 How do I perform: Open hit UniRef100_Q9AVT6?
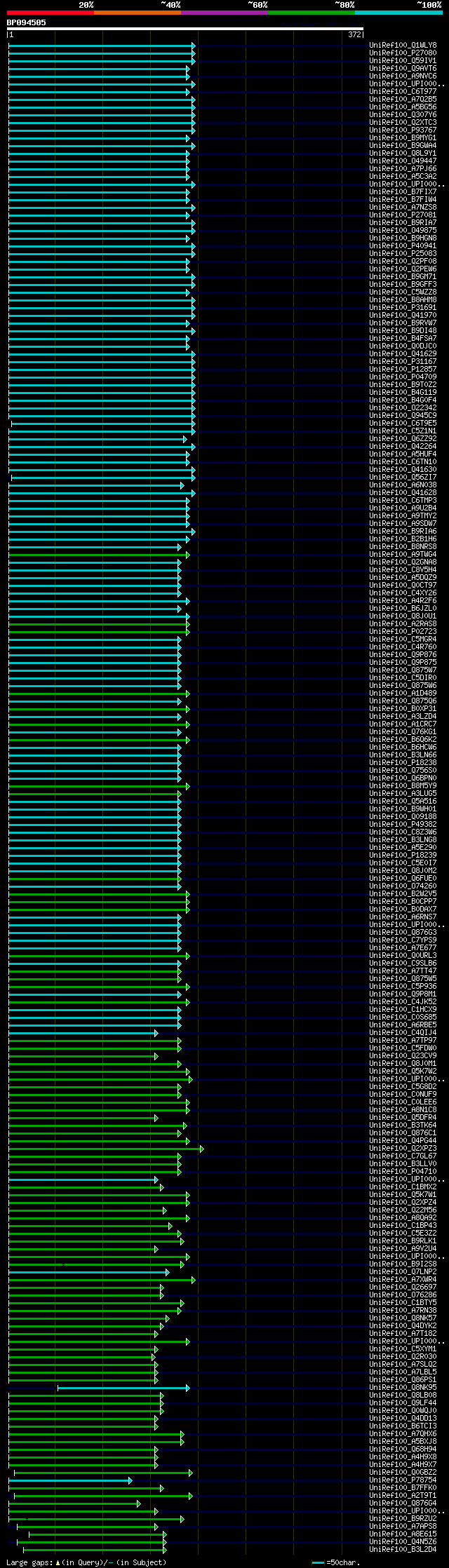[x=403, y=69]
